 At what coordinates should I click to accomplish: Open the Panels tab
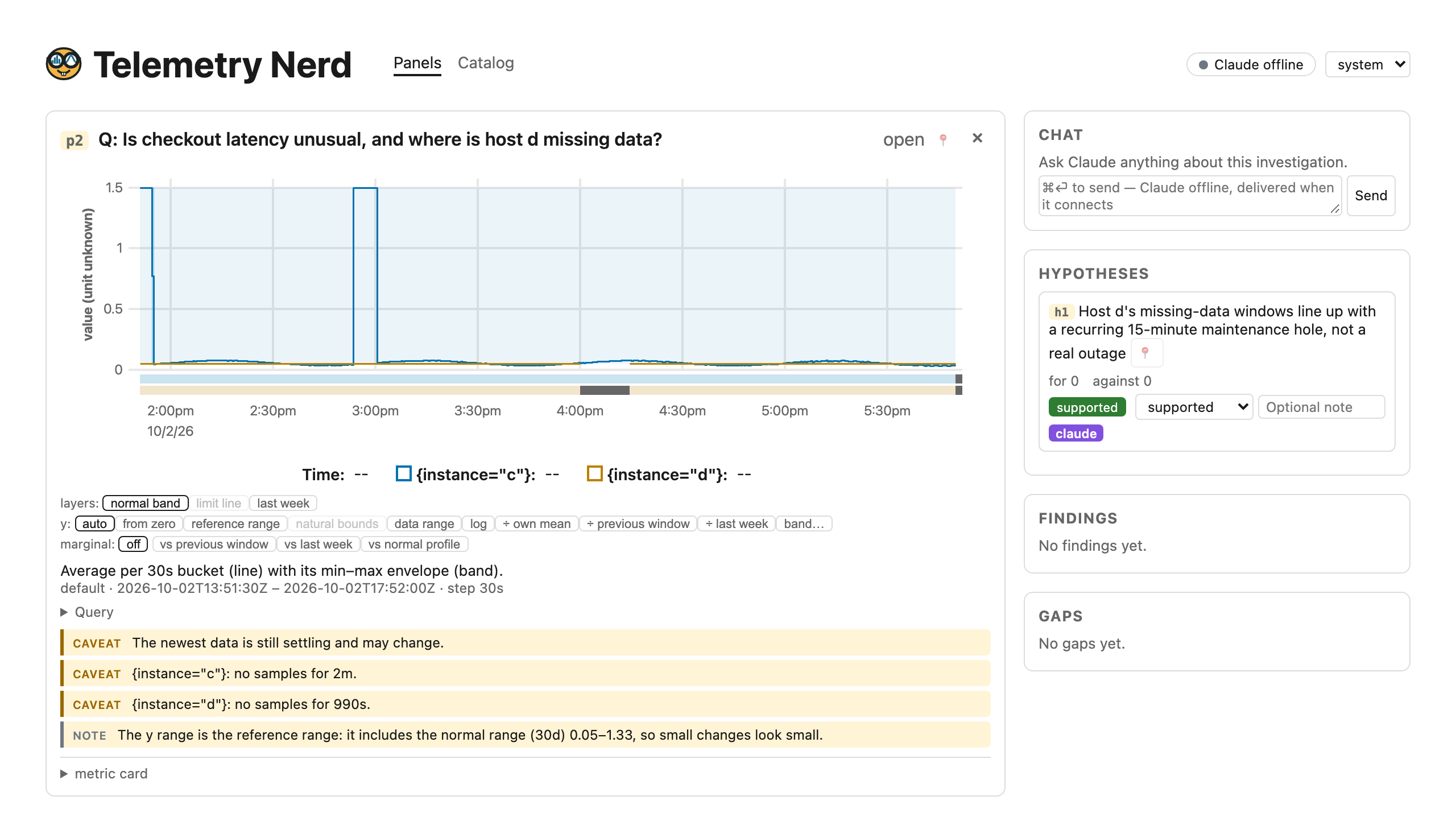point(417,63)
